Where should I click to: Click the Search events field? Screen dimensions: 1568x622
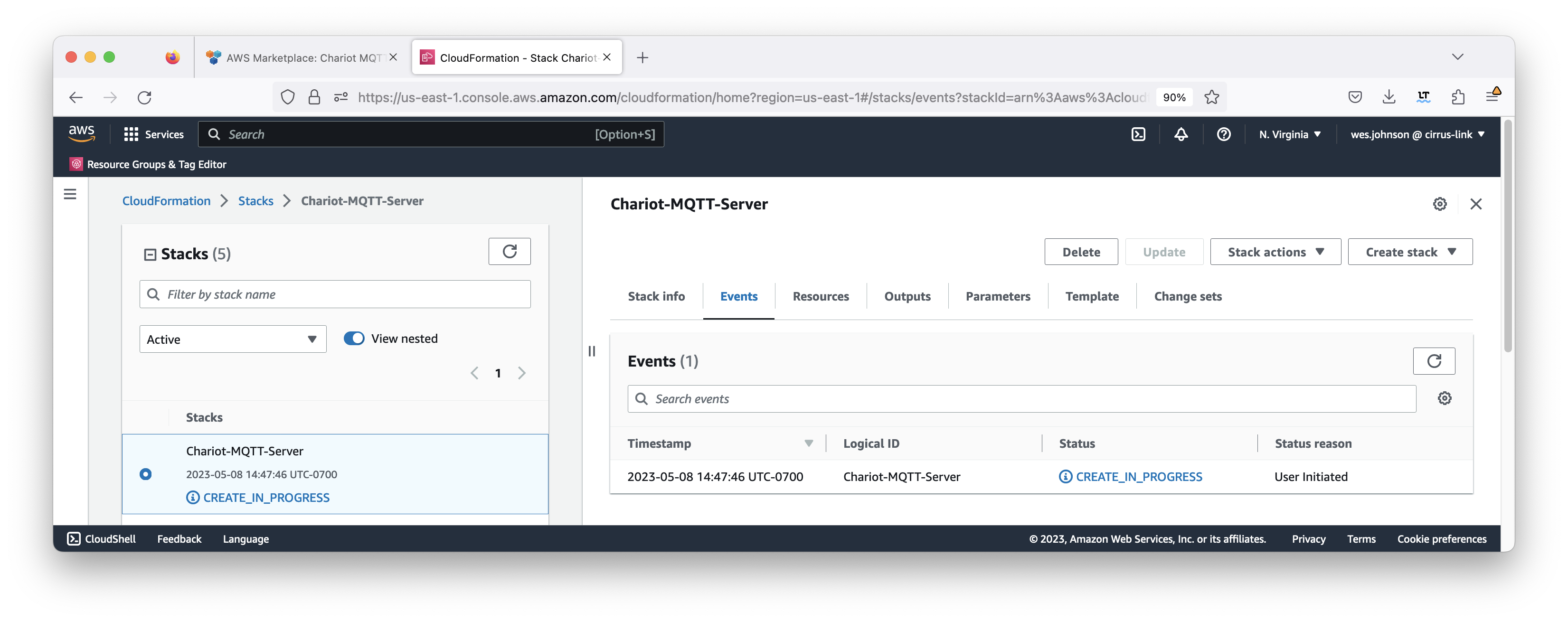tap(1021, 399)
